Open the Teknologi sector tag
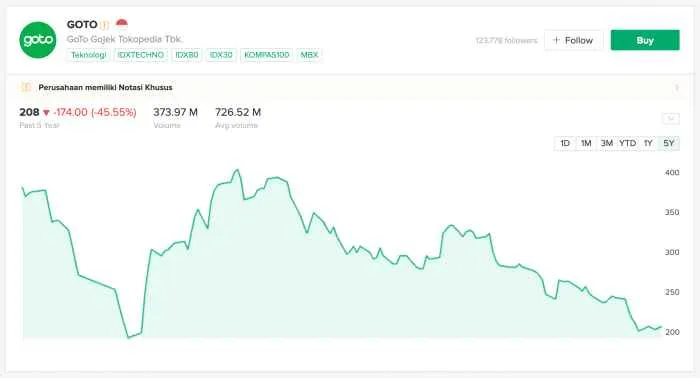 click(x=88, y=55)
